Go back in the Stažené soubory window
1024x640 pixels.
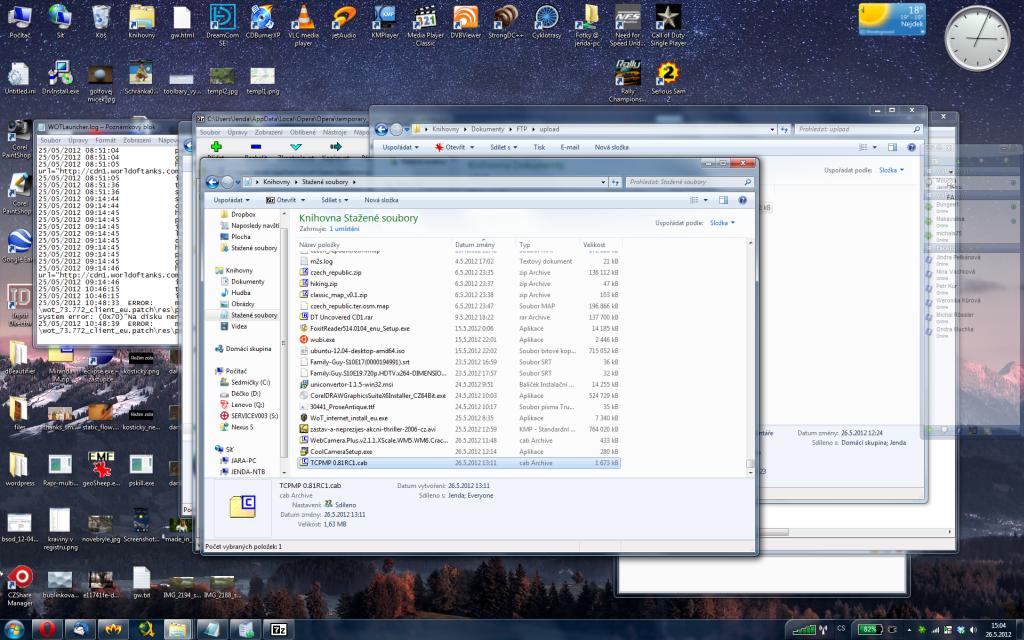tap(212, 182)
